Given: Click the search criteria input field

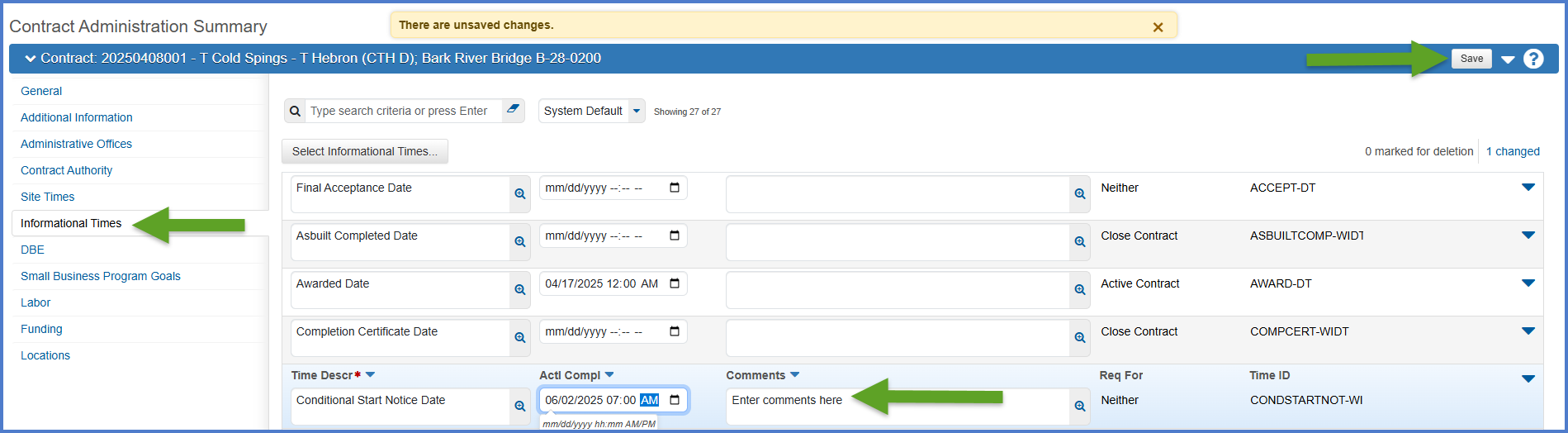Looking at the screenshot, I should point(403,111).
